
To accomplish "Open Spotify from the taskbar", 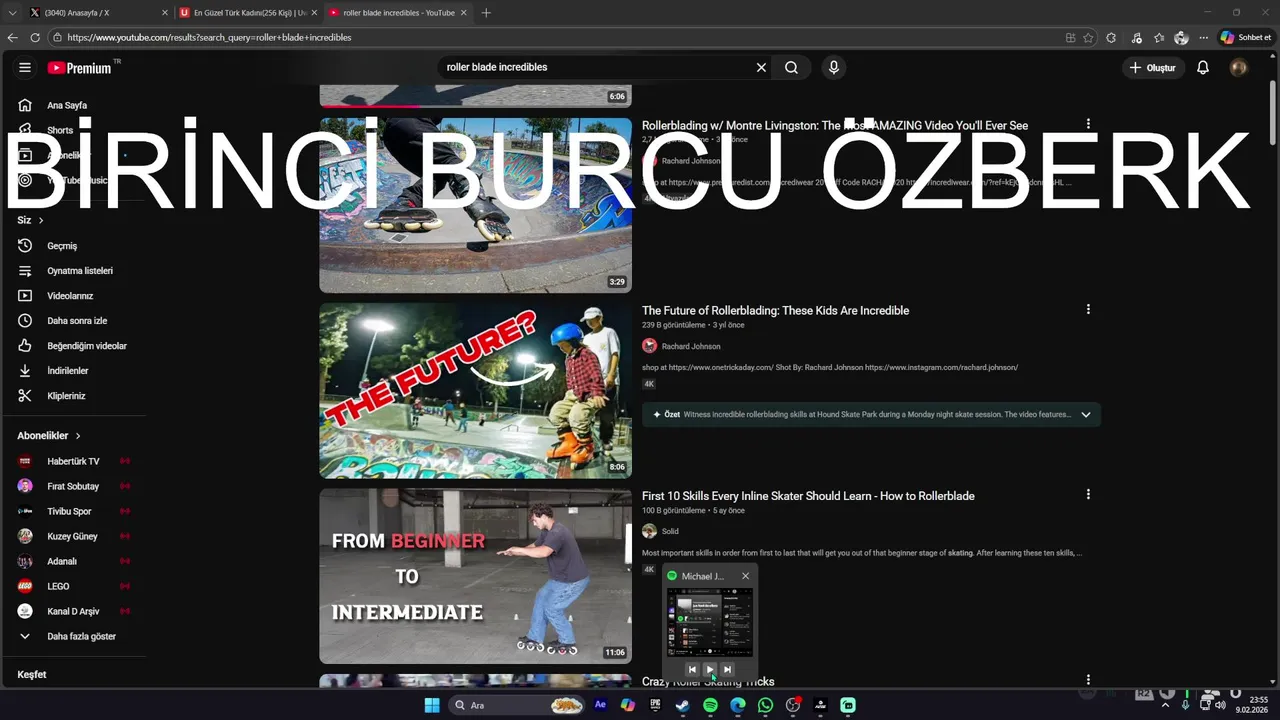I will tap(710, 705).
